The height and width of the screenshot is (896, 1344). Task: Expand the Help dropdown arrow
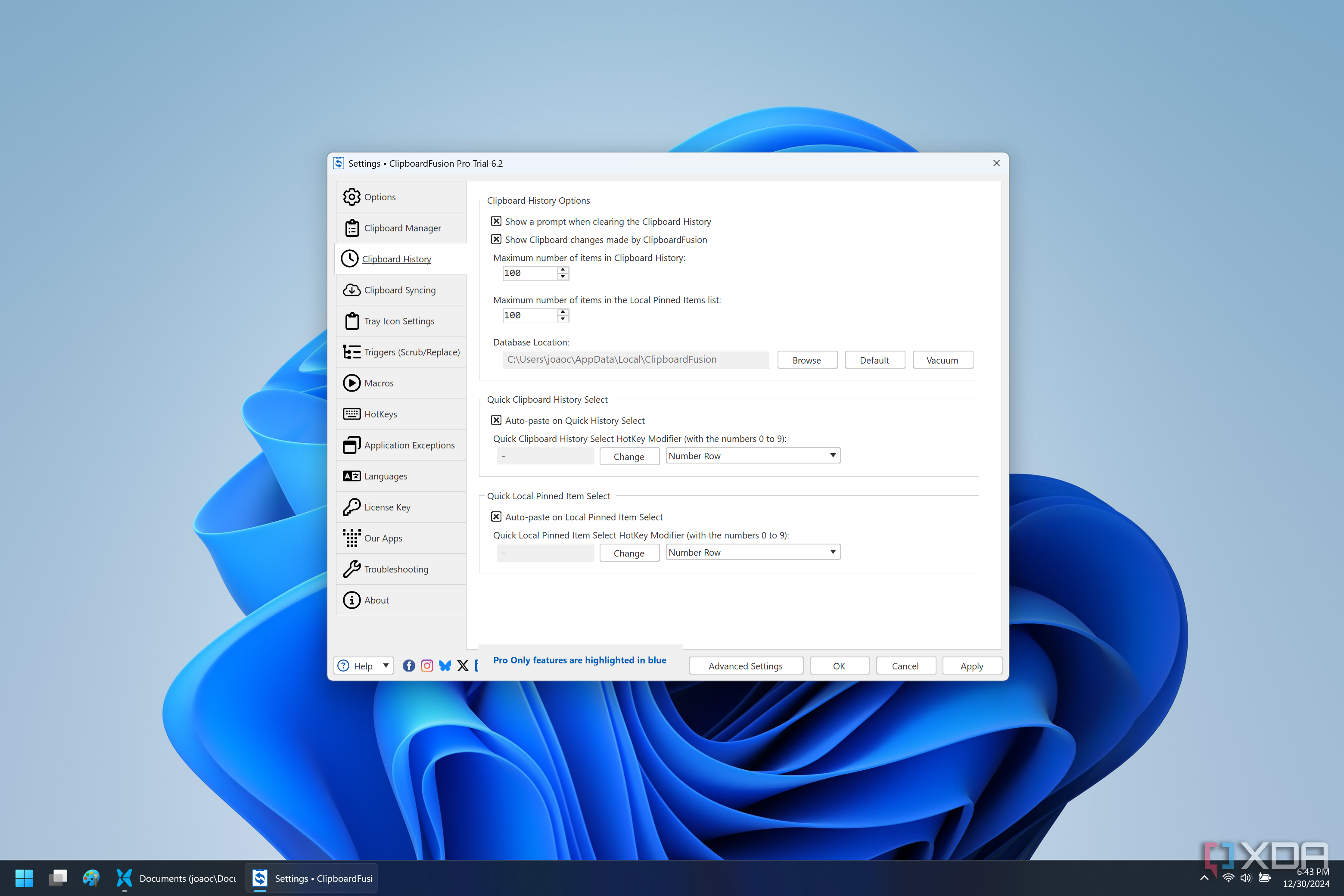[386, 666]
